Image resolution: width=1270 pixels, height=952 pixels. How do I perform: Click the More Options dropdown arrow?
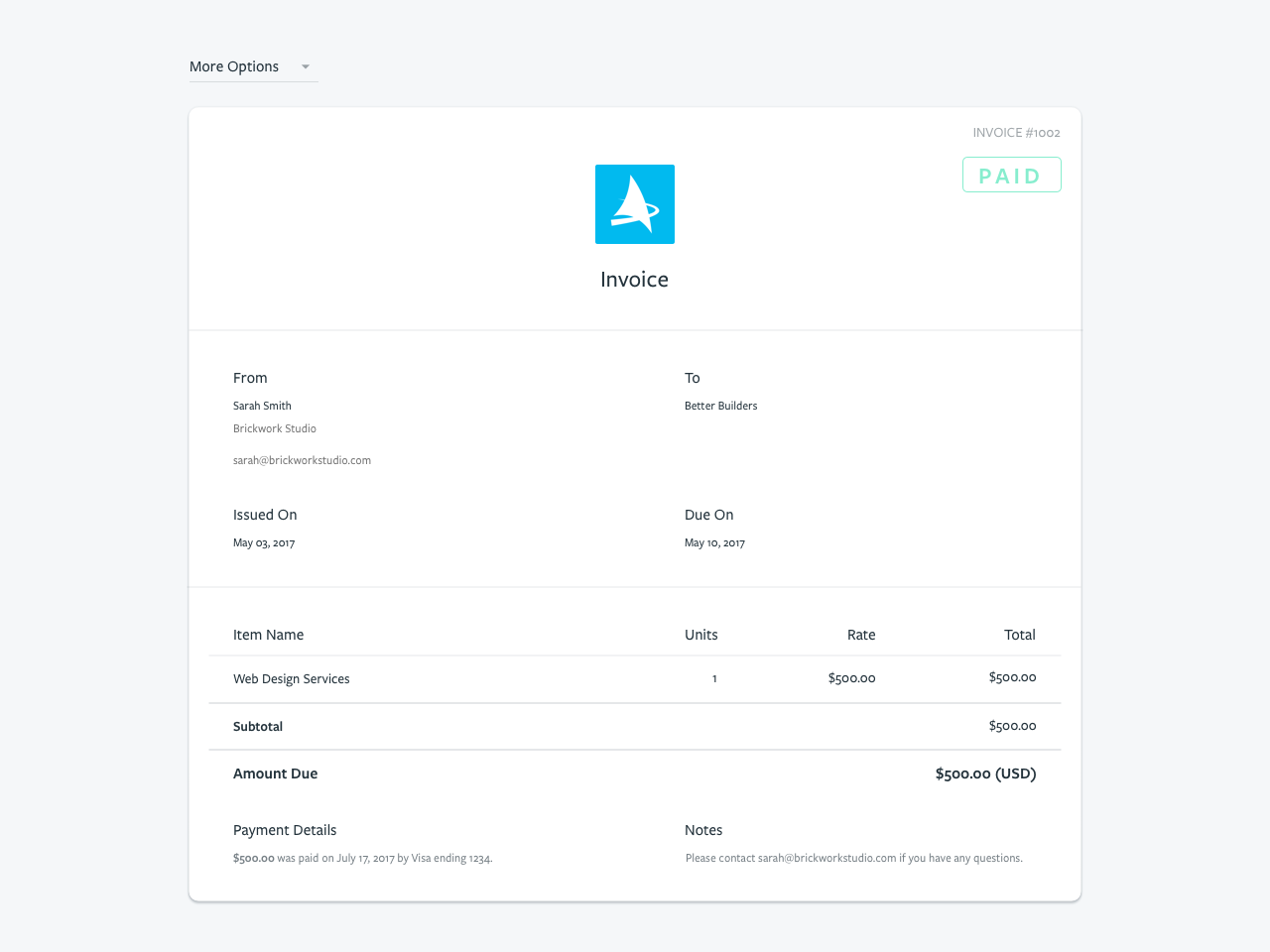click(306, 67)
